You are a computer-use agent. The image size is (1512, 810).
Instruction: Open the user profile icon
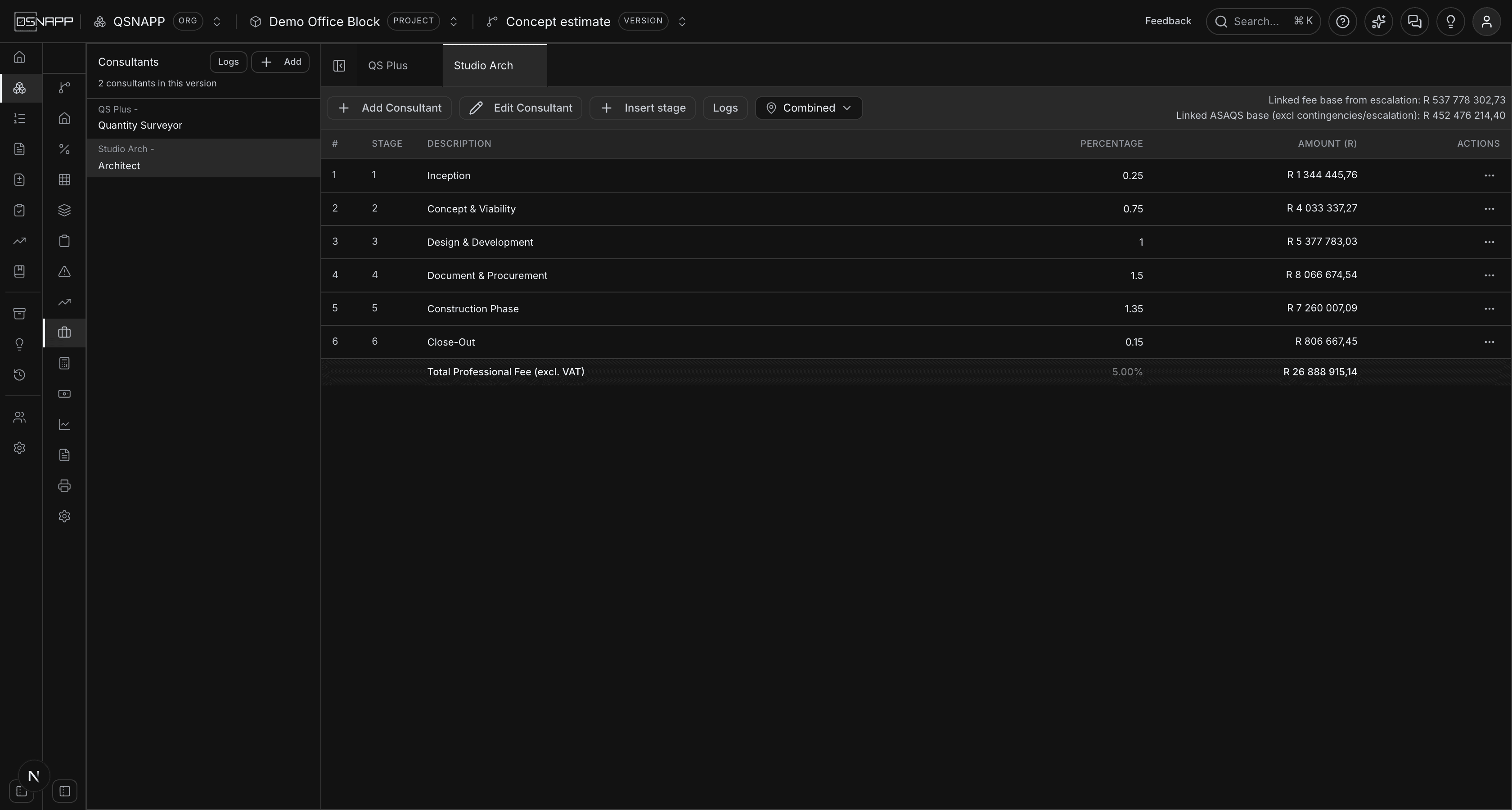[1487, 22]
